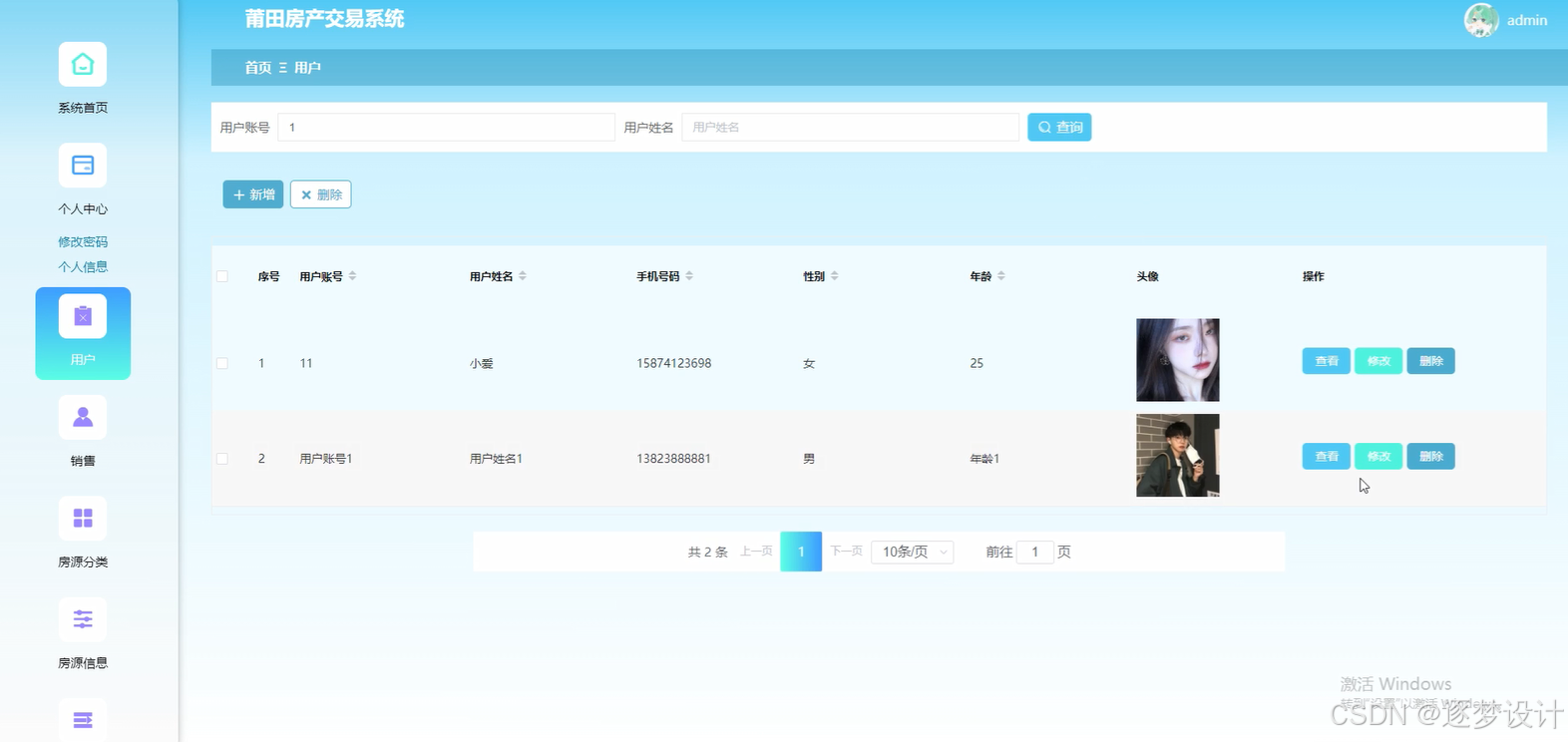Open the 10条/页 page size dropdown
Image resolution: width=1568 pixels, height=742 pixels.
pyautogui.click(x=913, y=552)
